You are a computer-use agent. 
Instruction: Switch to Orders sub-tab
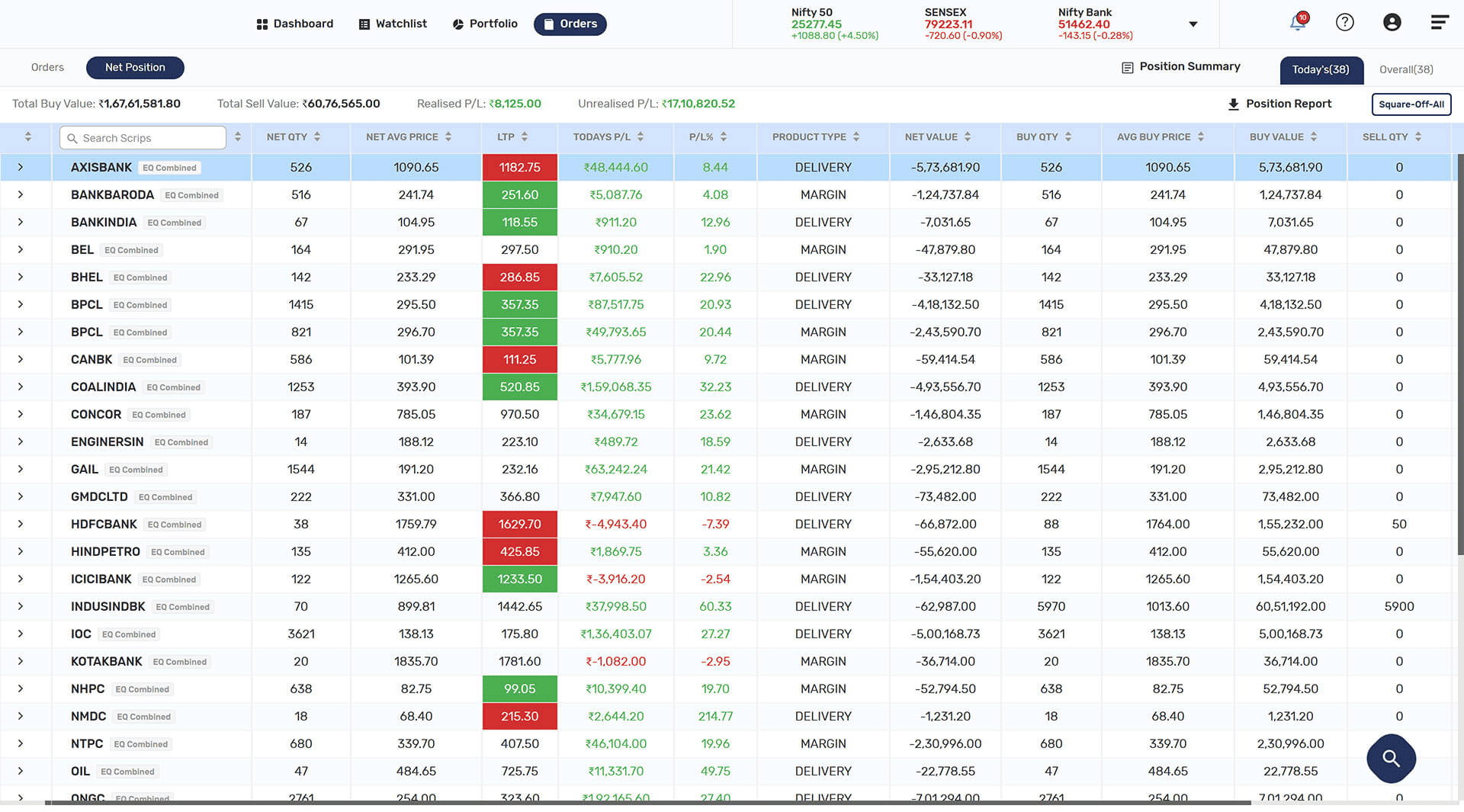coord(47,67)
